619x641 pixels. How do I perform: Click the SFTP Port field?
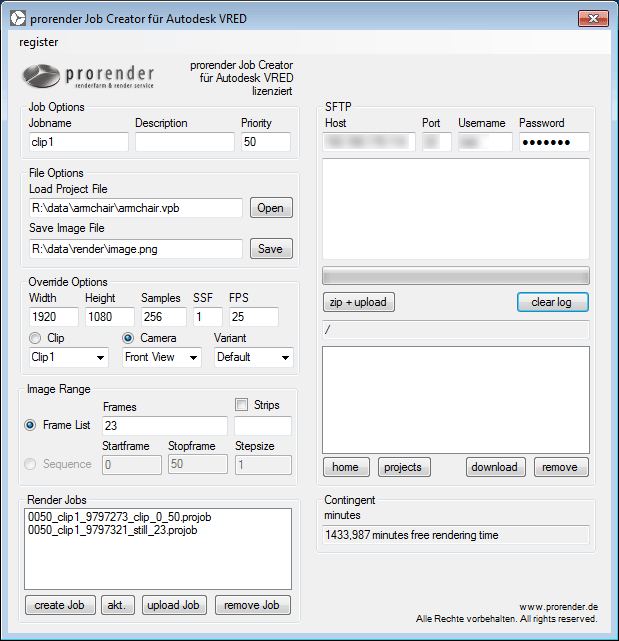[437, 142]
